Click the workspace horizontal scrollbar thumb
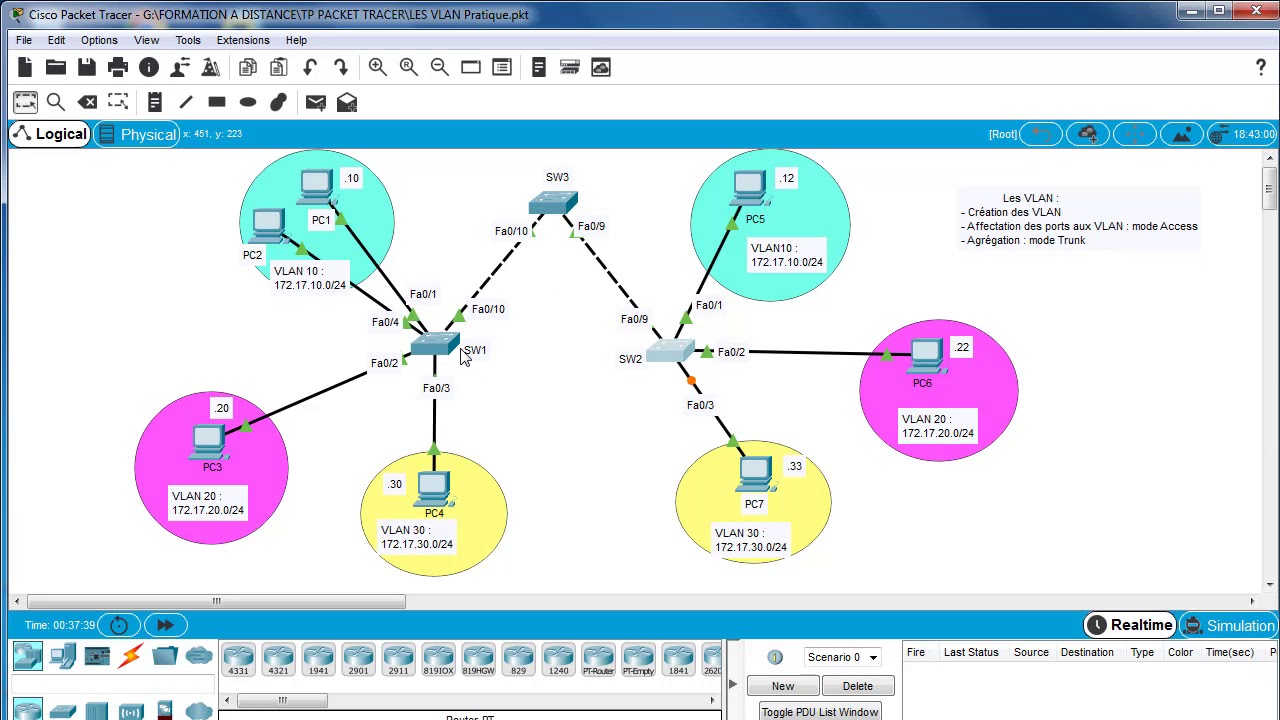The height and width of the screenshot is (720, 1280). 216,601
